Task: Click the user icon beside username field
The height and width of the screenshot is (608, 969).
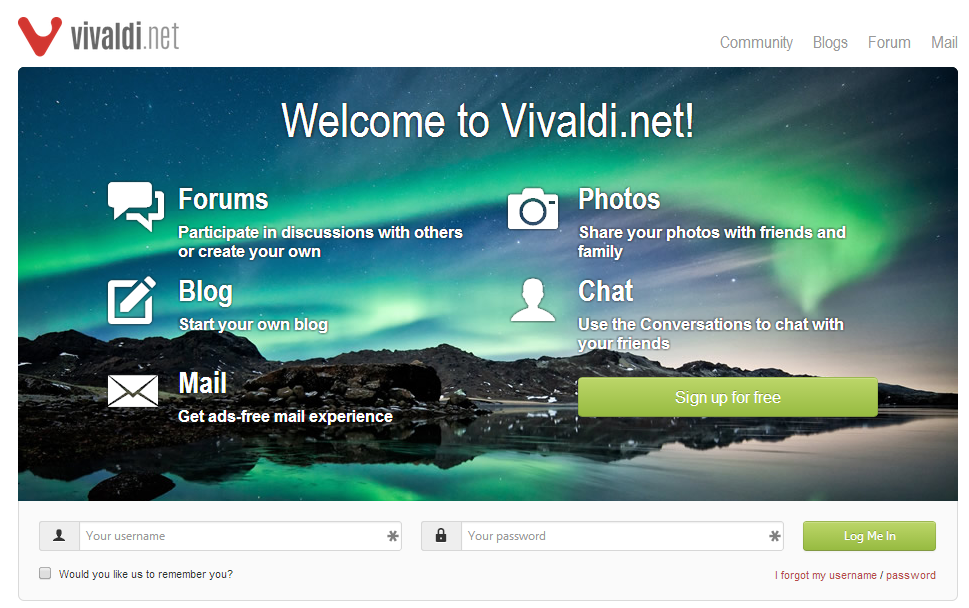Action: [x=59, y=536]
